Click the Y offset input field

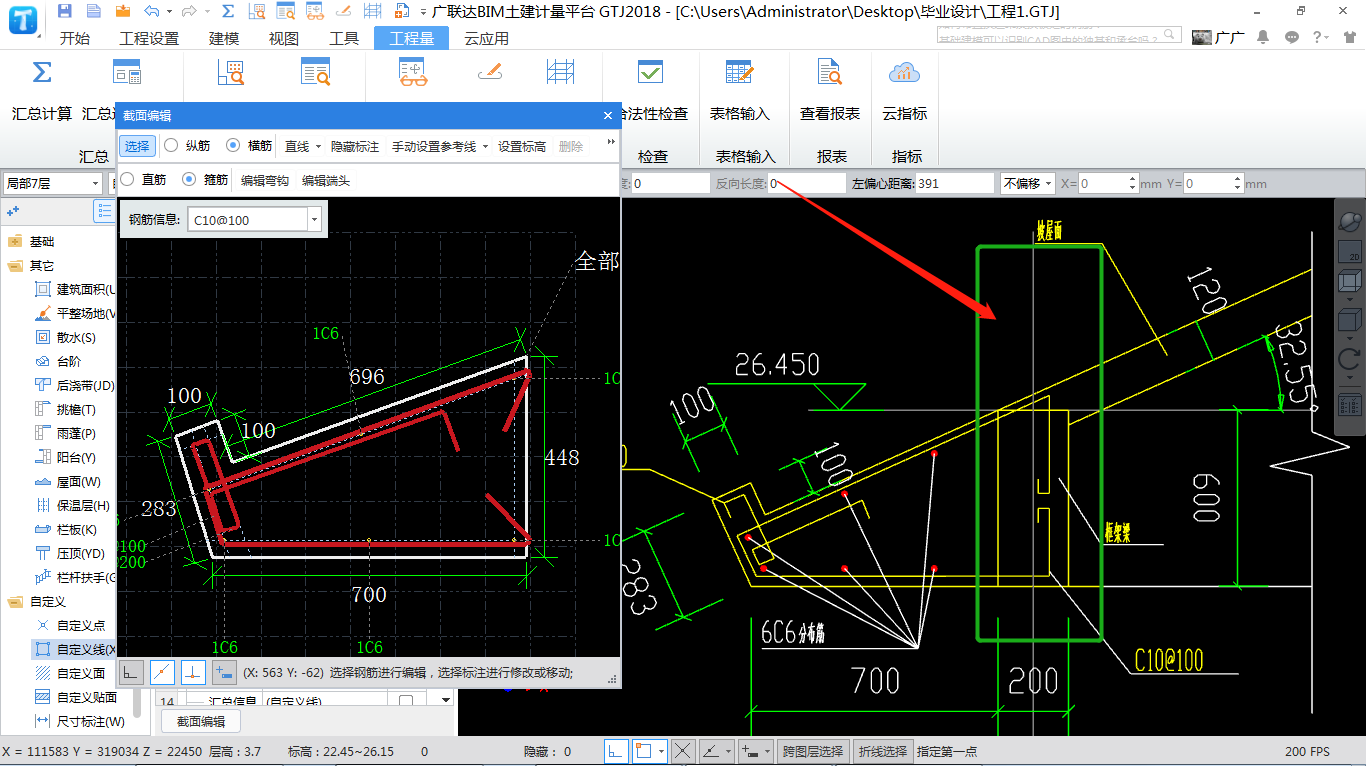point(1214,184)
